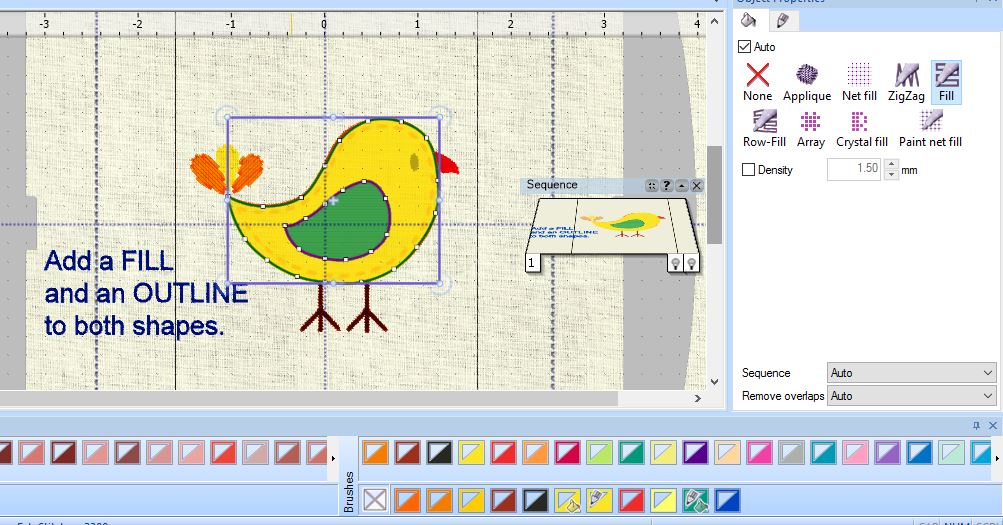Select green brush with fill and pen icon
This screenshot has width=1003, height=525.
(695, 500)
